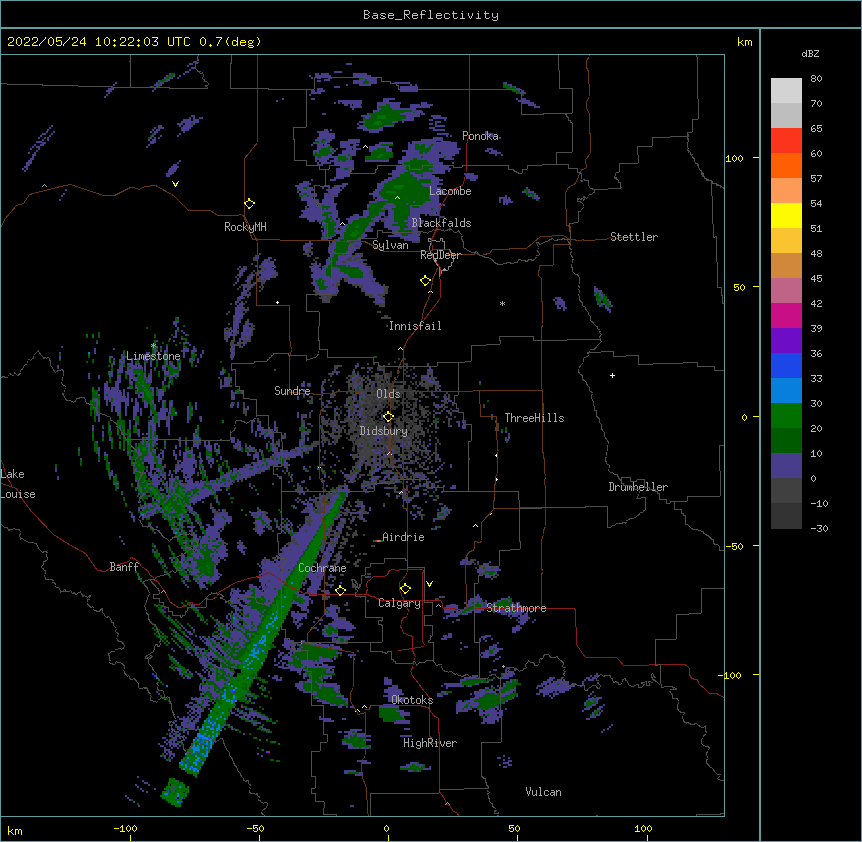The image size is (862, 842).
Task: Select the Lacombe label
Action: (450, 191)
